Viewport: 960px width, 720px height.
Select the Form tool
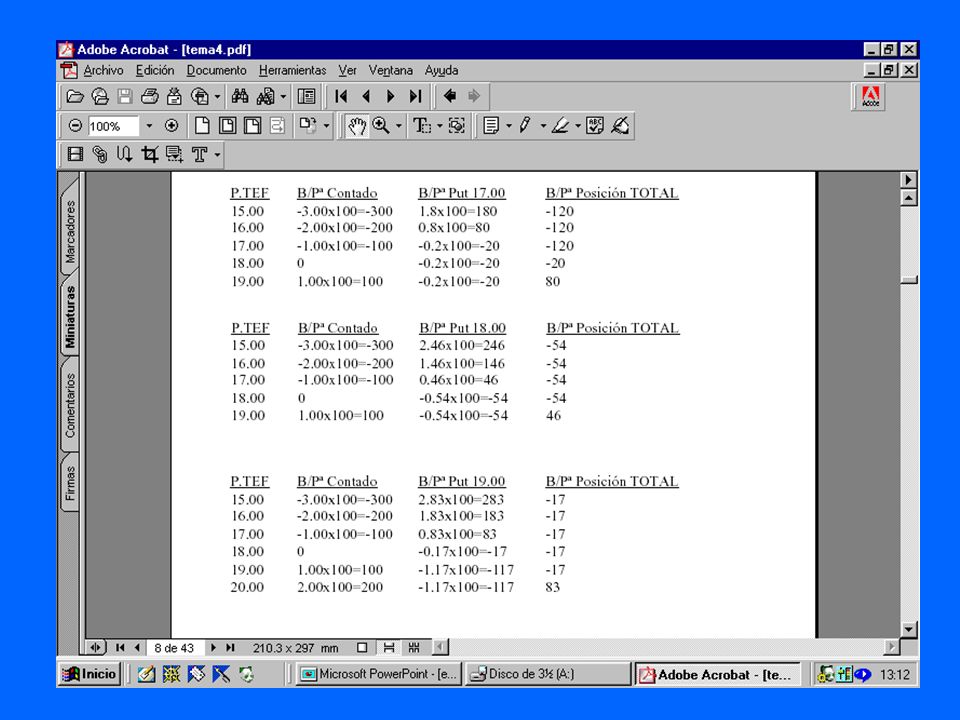click(174, 154)
